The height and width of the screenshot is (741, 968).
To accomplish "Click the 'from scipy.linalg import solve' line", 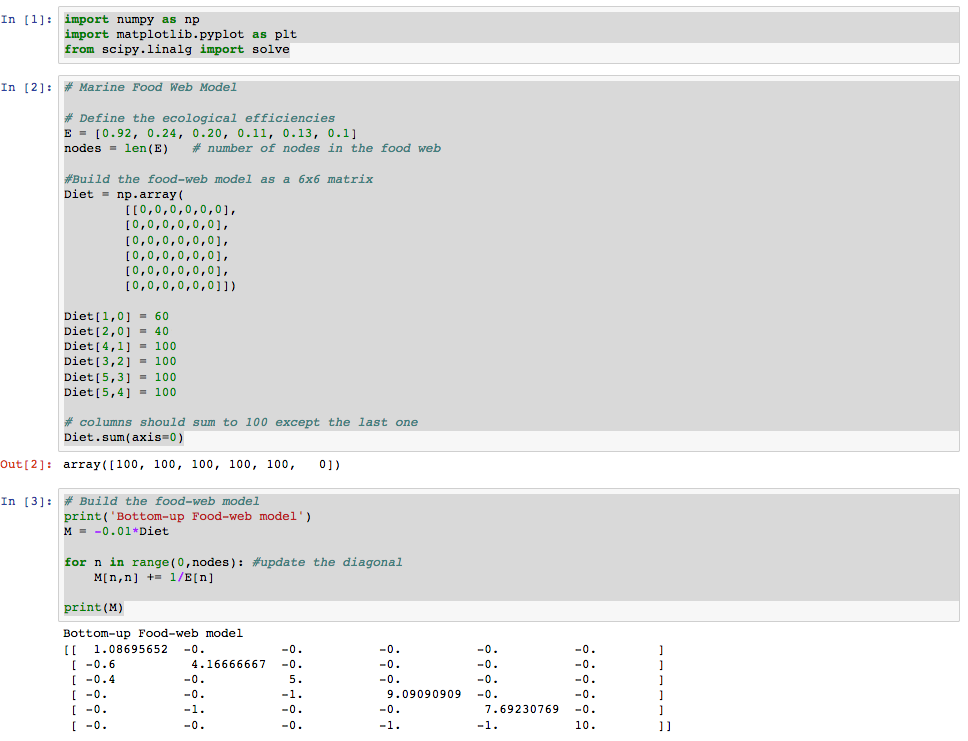I will [176, 49].
